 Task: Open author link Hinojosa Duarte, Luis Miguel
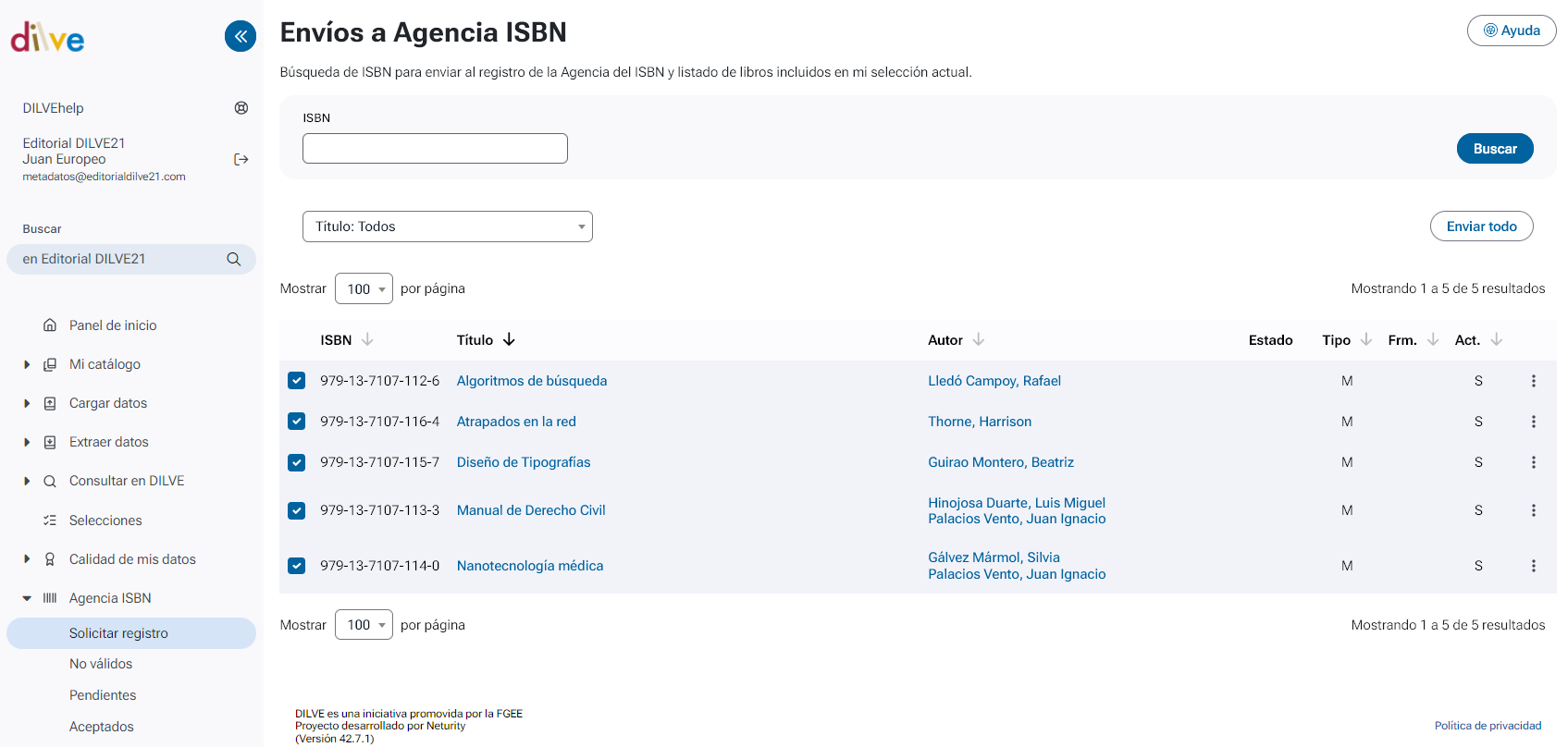[1017, 503]
